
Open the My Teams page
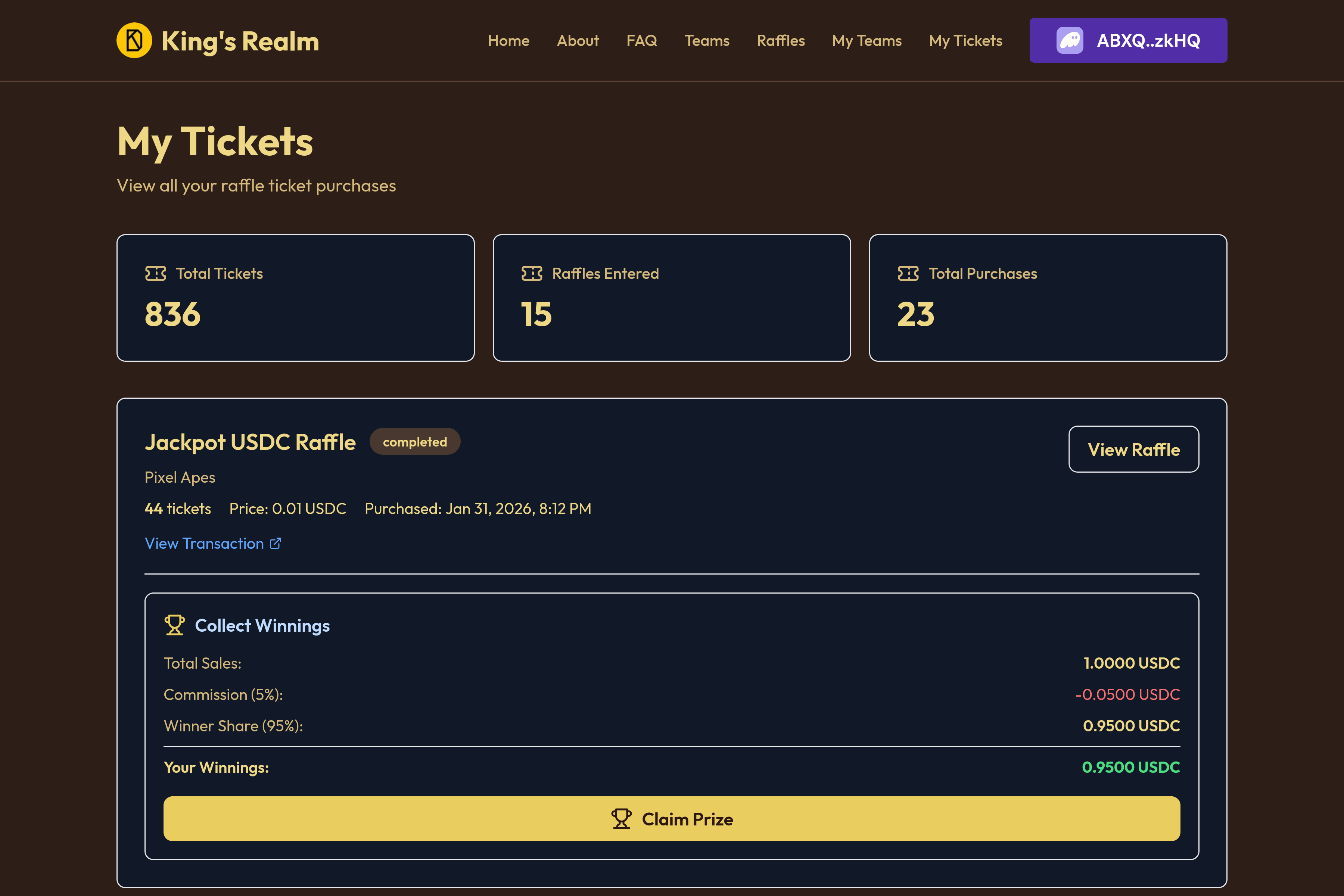tap(866, 40)
